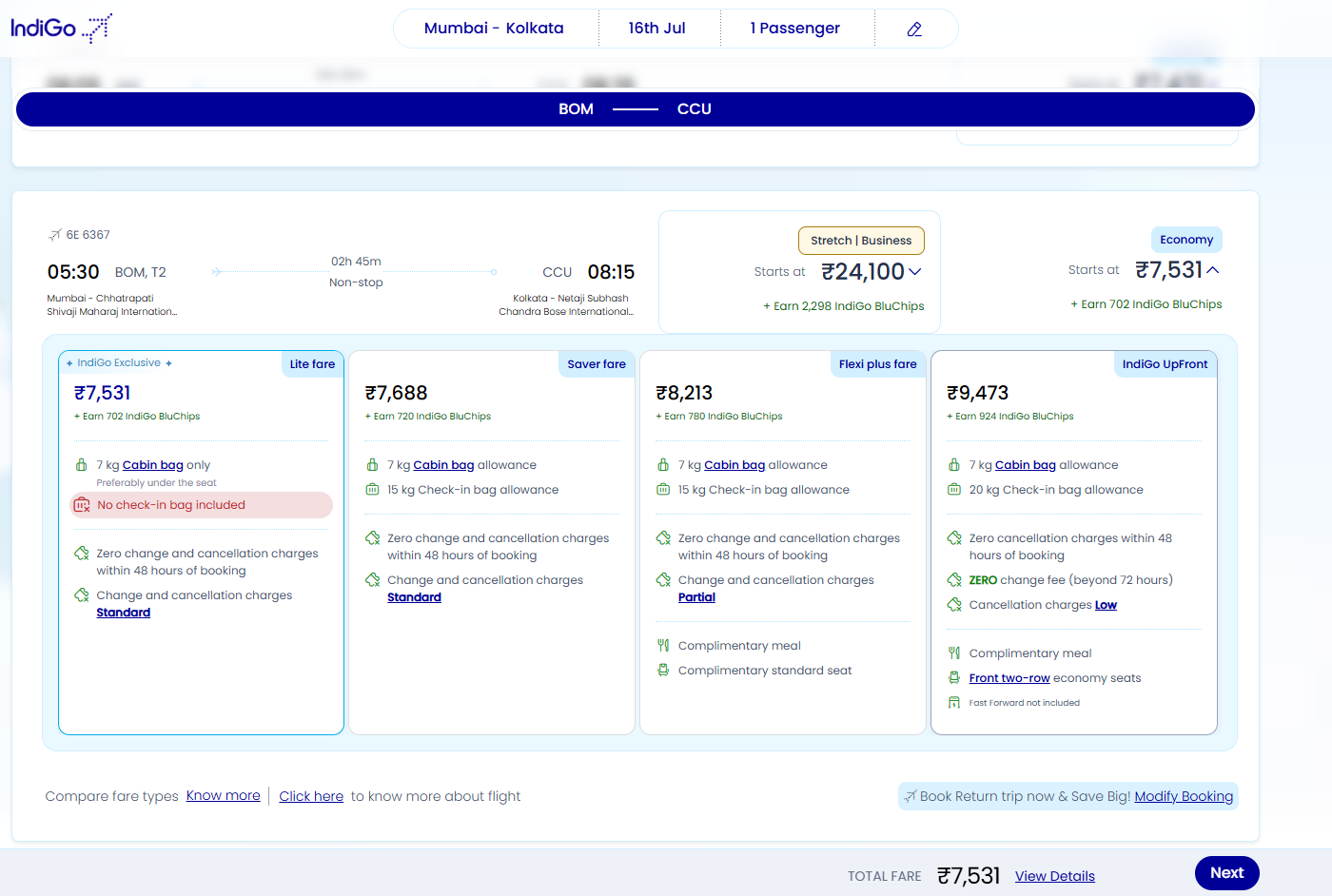Screen dimensions: 1332x896
Task: Open the Cabin bag link in Saver fare
Action: click(444, 465)
